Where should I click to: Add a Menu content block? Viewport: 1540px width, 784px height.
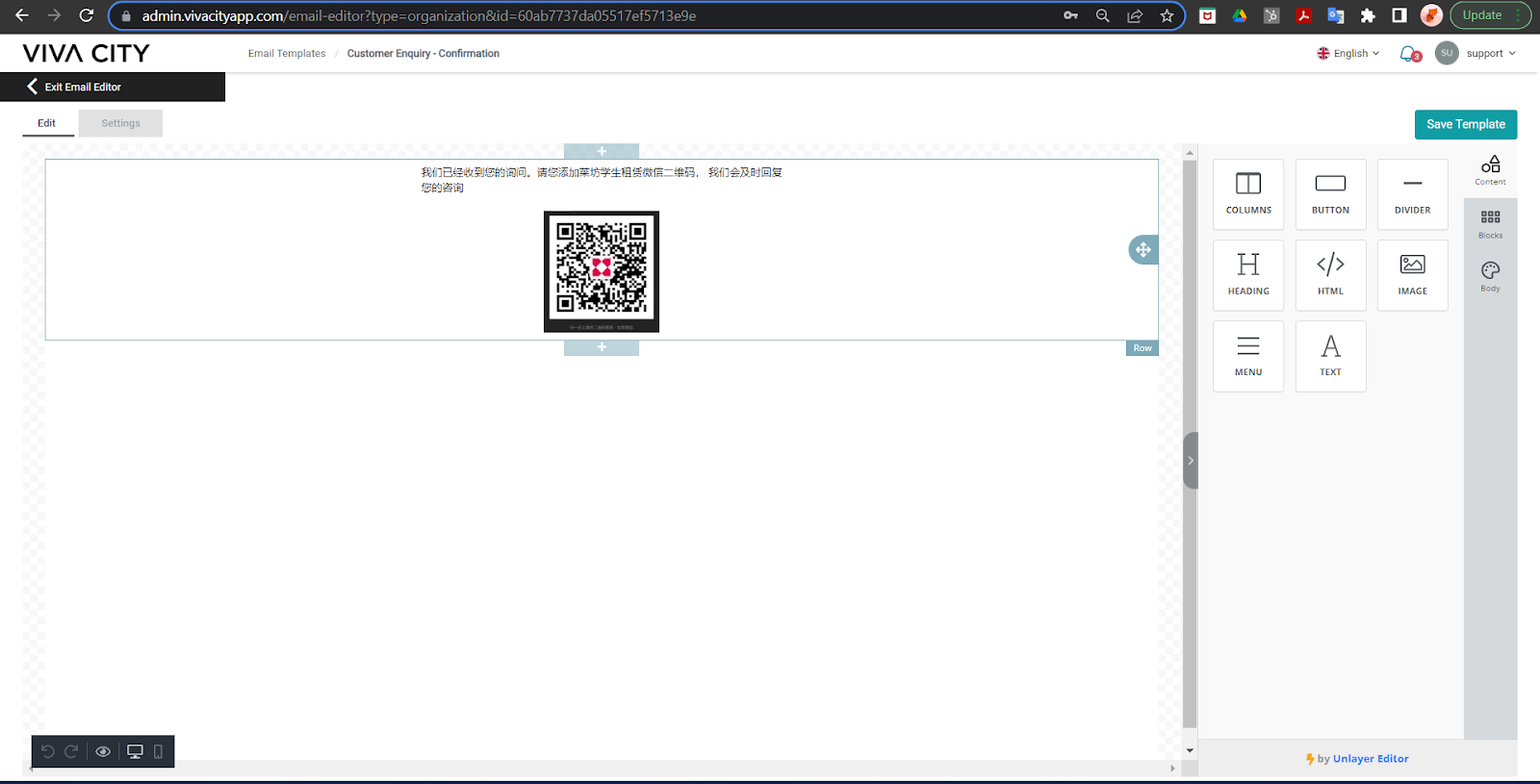(x=1248, y=356)
